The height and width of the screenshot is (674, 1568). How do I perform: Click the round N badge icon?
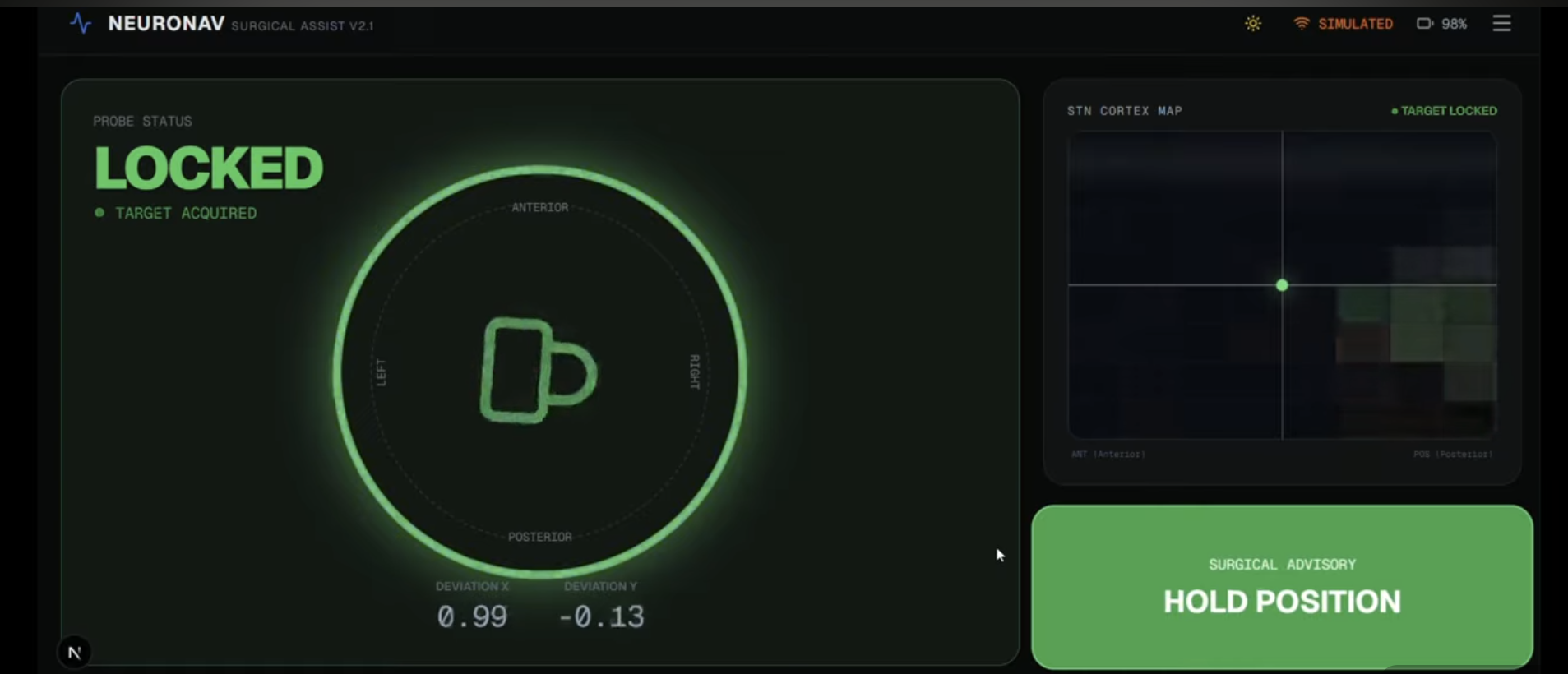click(x=74, y=653)
